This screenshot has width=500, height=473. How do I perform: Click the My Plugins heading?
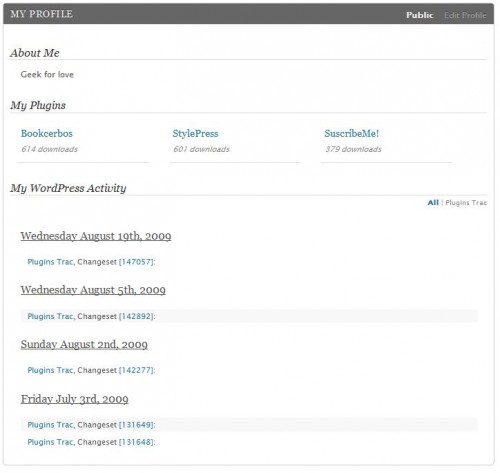pyautogui.click(x=38, y=105)
